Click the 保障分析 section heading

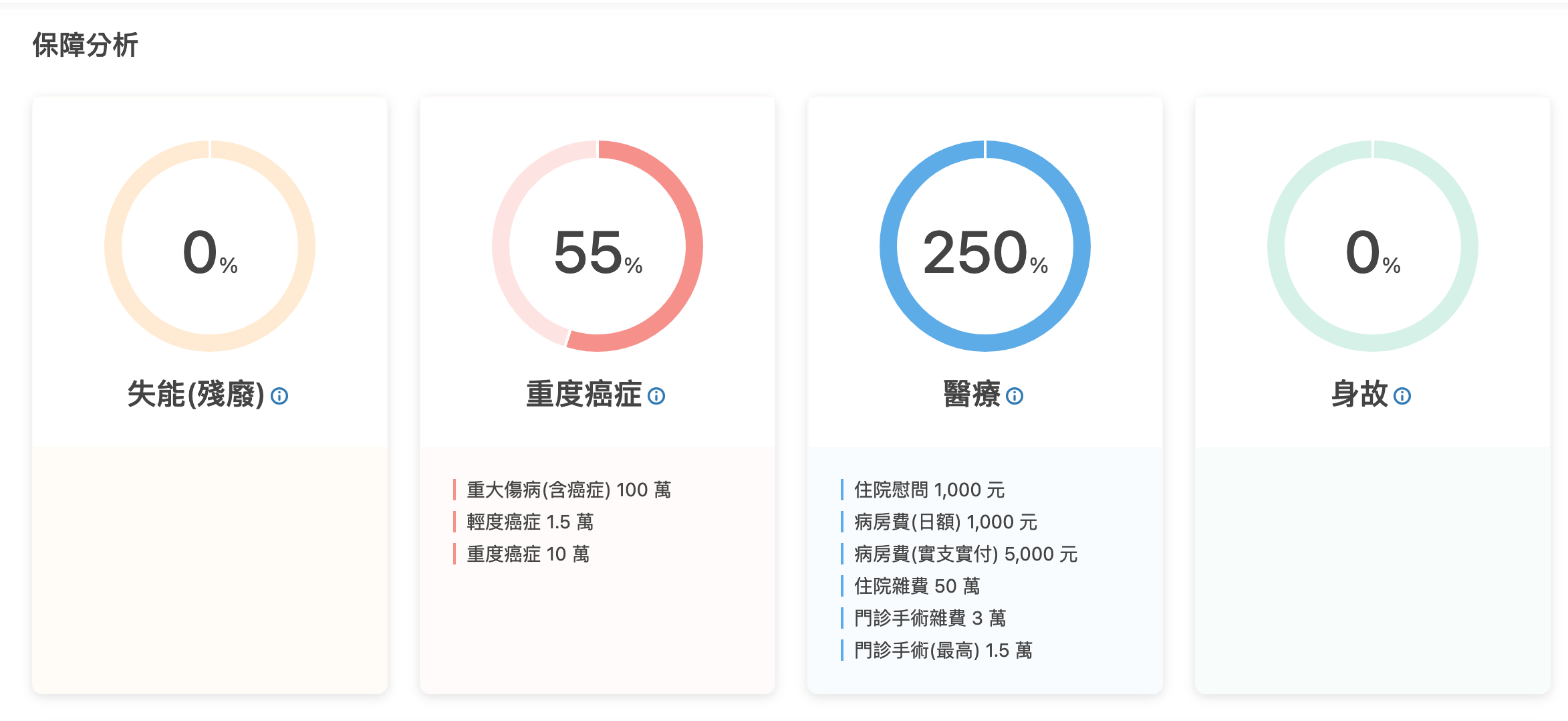point(86,45)
